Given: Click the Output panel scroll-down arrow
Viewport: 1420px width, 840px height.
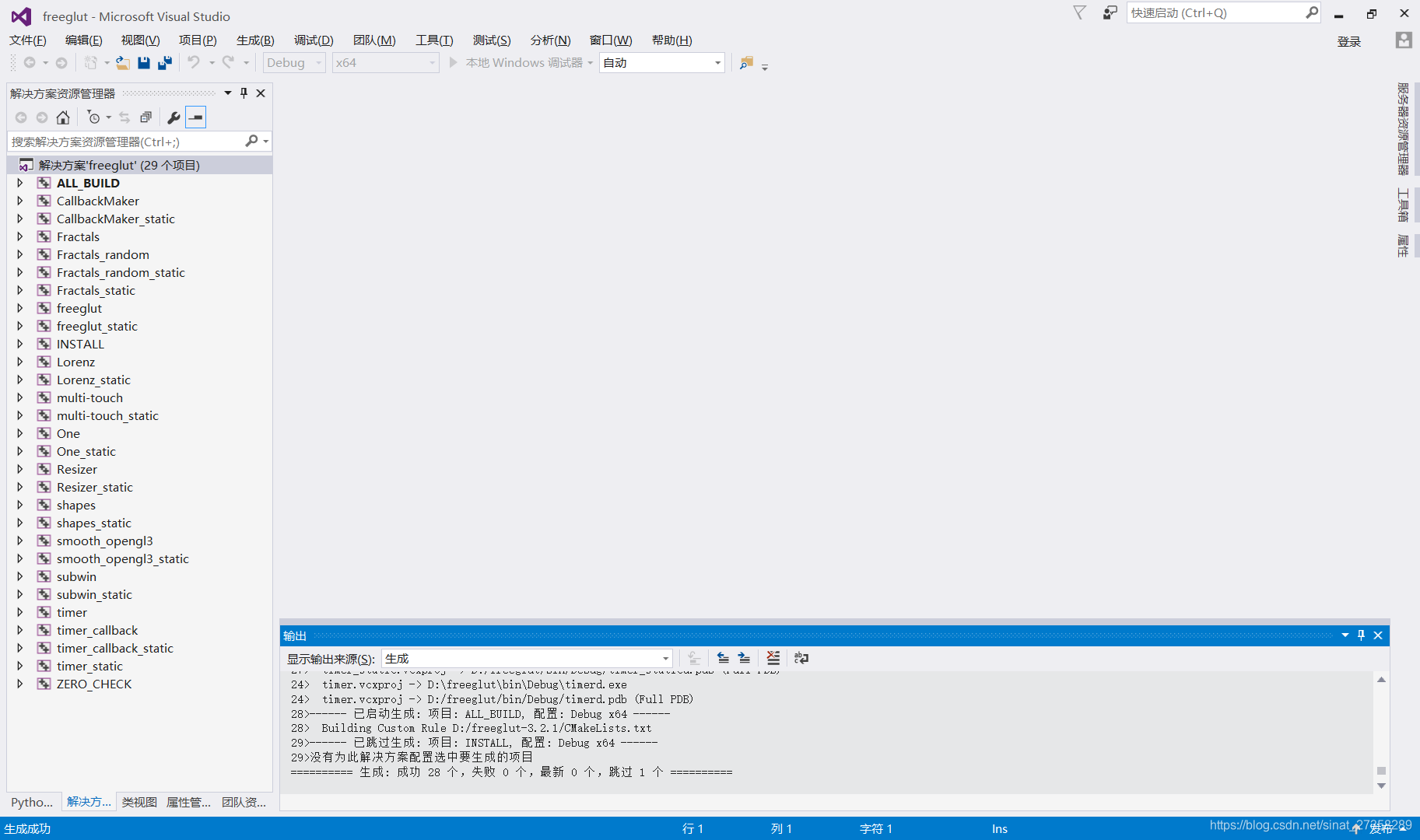Looking at the screenshot, I should coord(1382,786).
